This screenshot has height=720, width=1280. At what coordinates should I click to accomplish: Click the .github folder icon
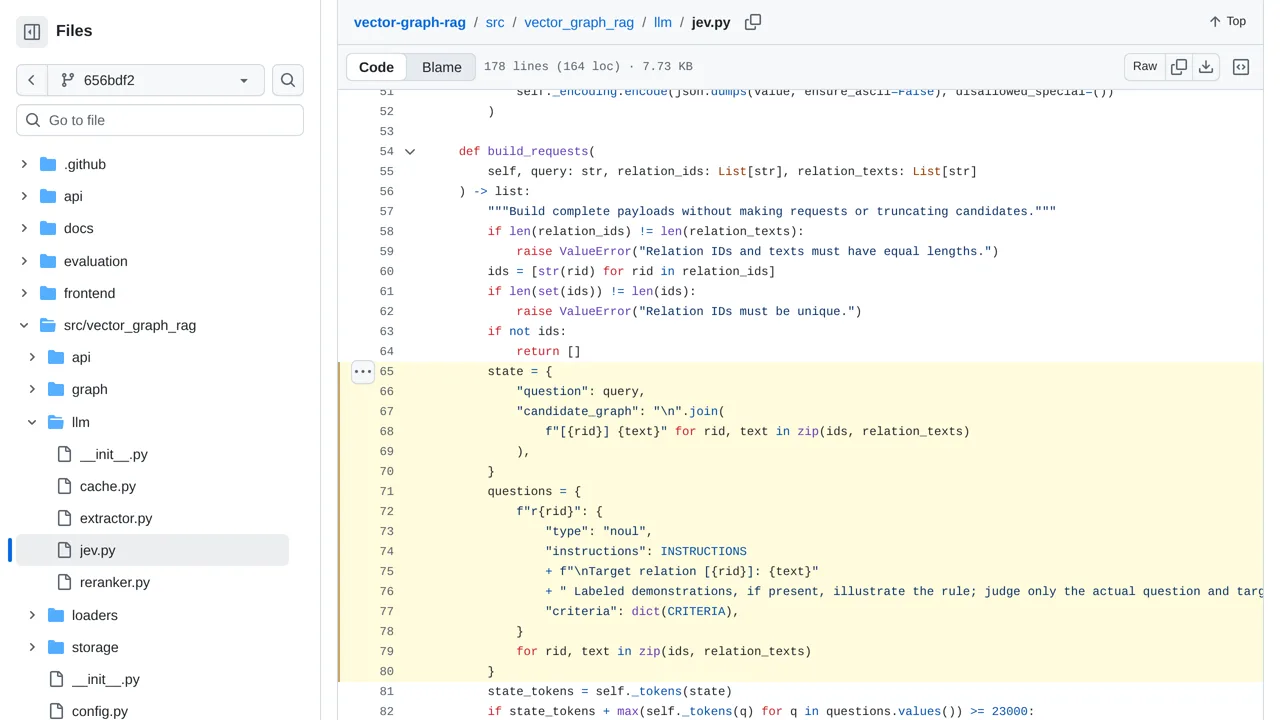48,164
